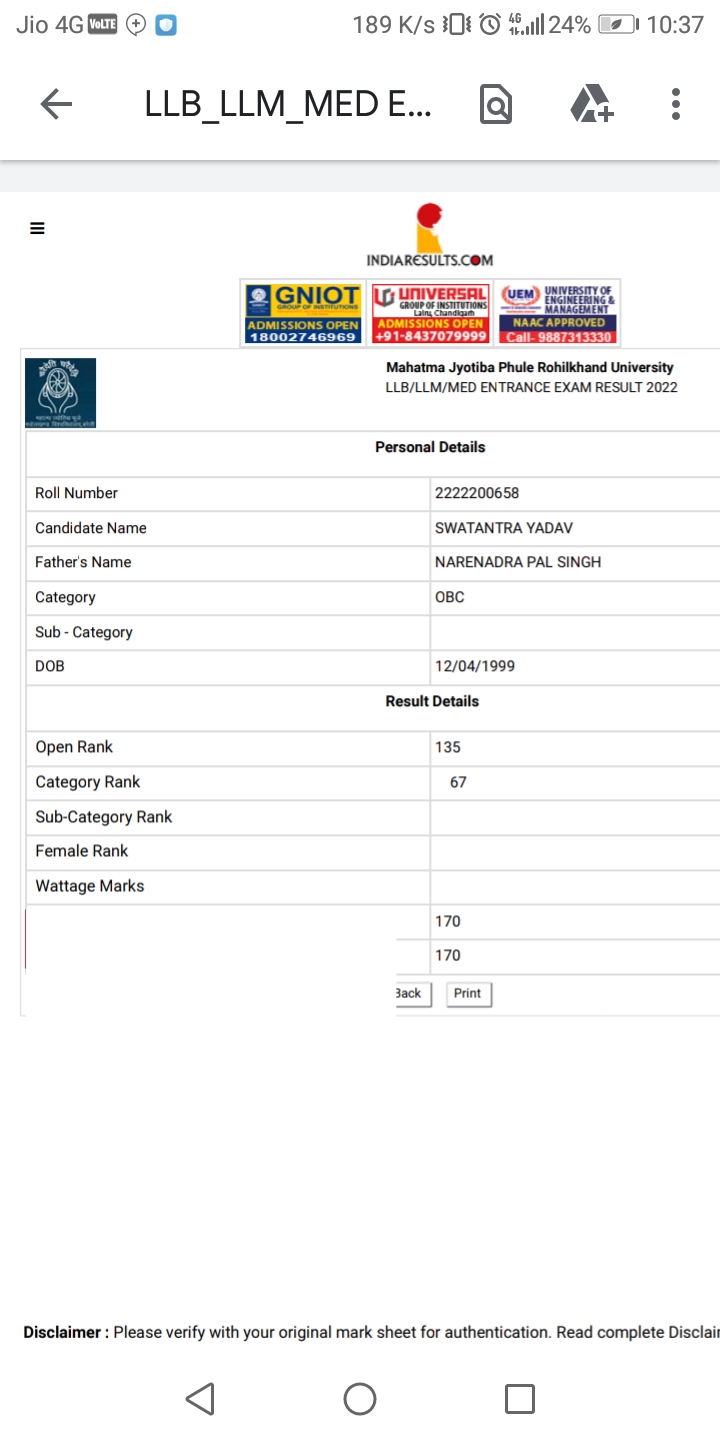The height and width of the screenshot is (1440, 720).
Task: Open the hamburger menu on the page
Action: tap(38, 228)
